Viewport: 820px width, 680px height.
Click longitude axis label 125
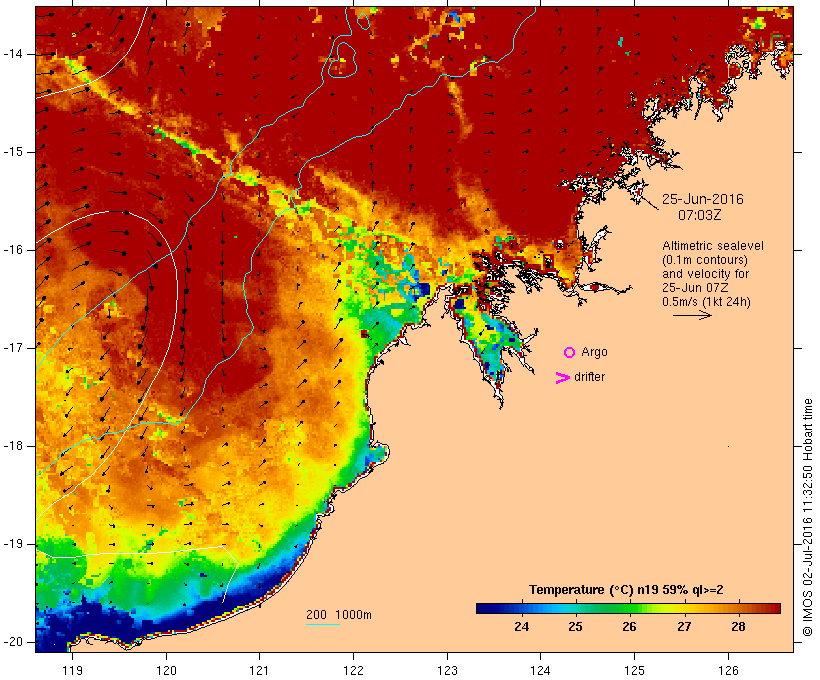point(634,670)
